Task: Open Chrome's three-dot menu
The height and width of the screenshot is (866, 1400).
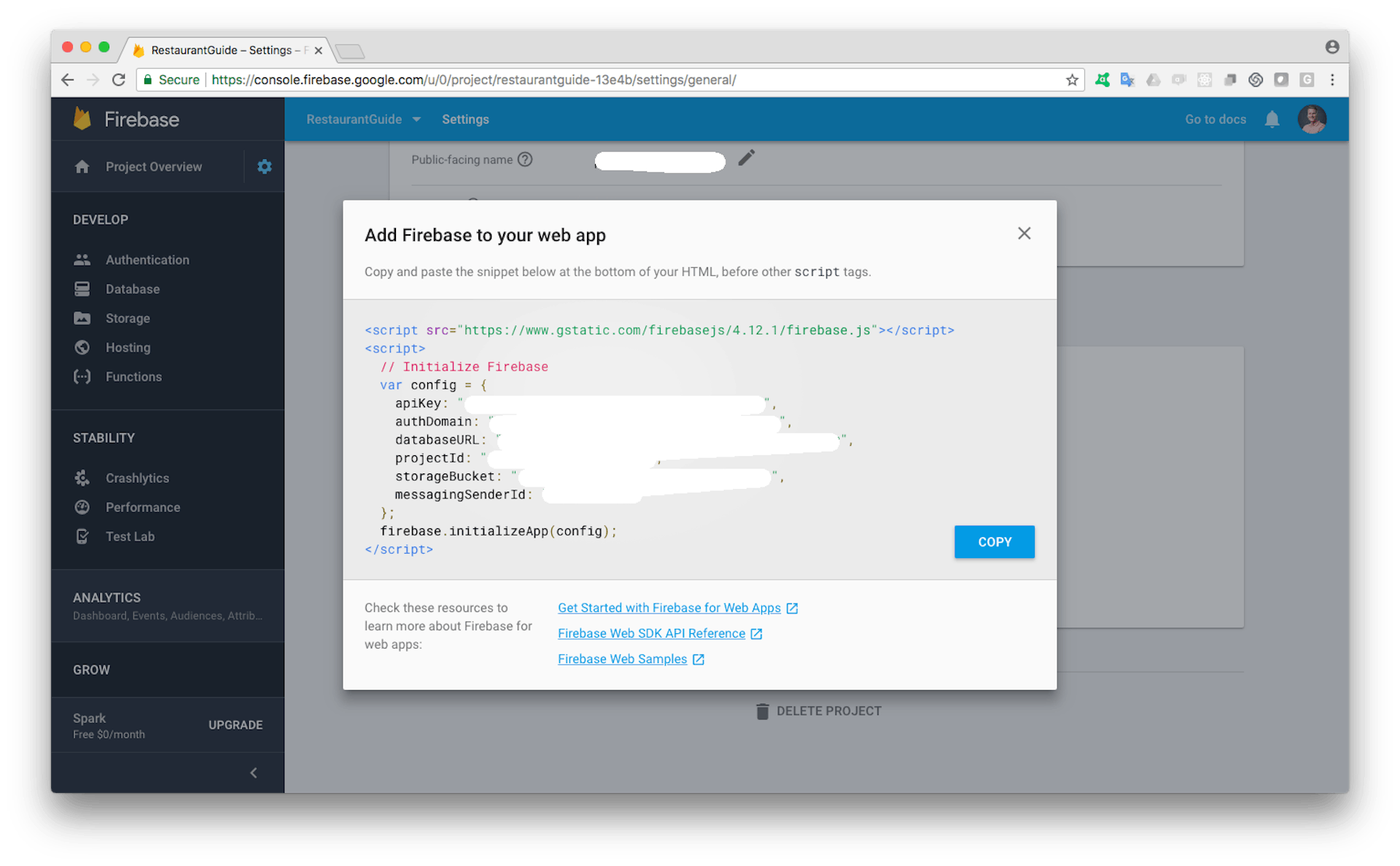Action: tap(1332, 80)
